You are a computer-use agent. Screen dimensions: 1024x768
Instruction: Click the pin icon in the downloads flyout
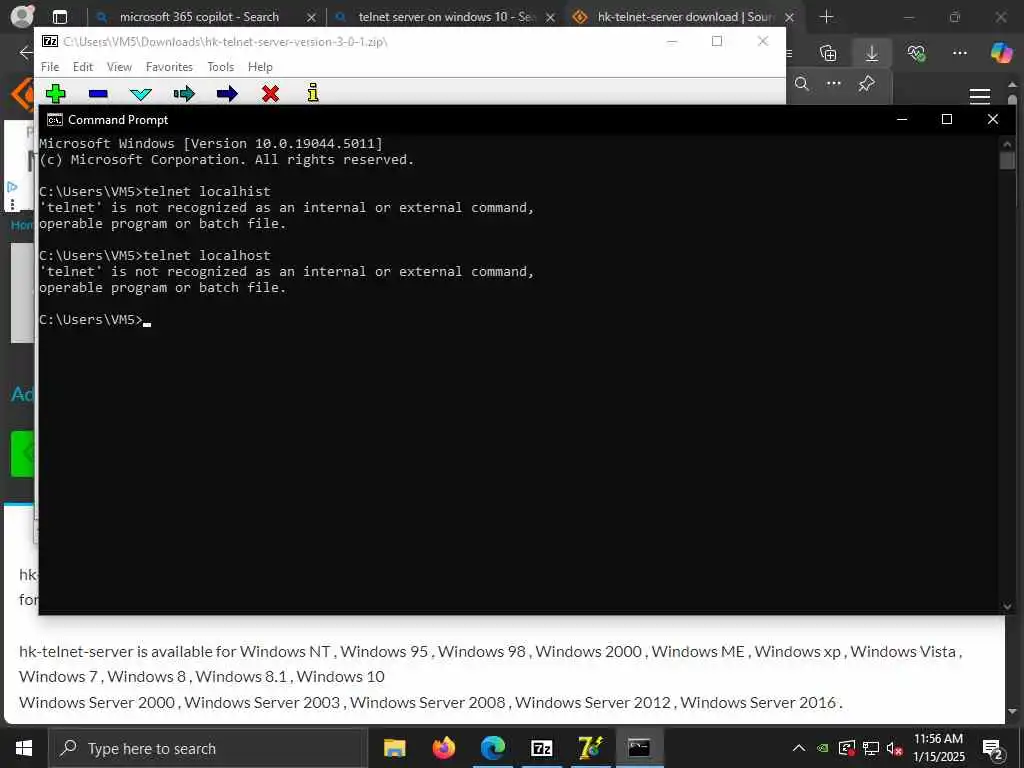pos(867,84)
